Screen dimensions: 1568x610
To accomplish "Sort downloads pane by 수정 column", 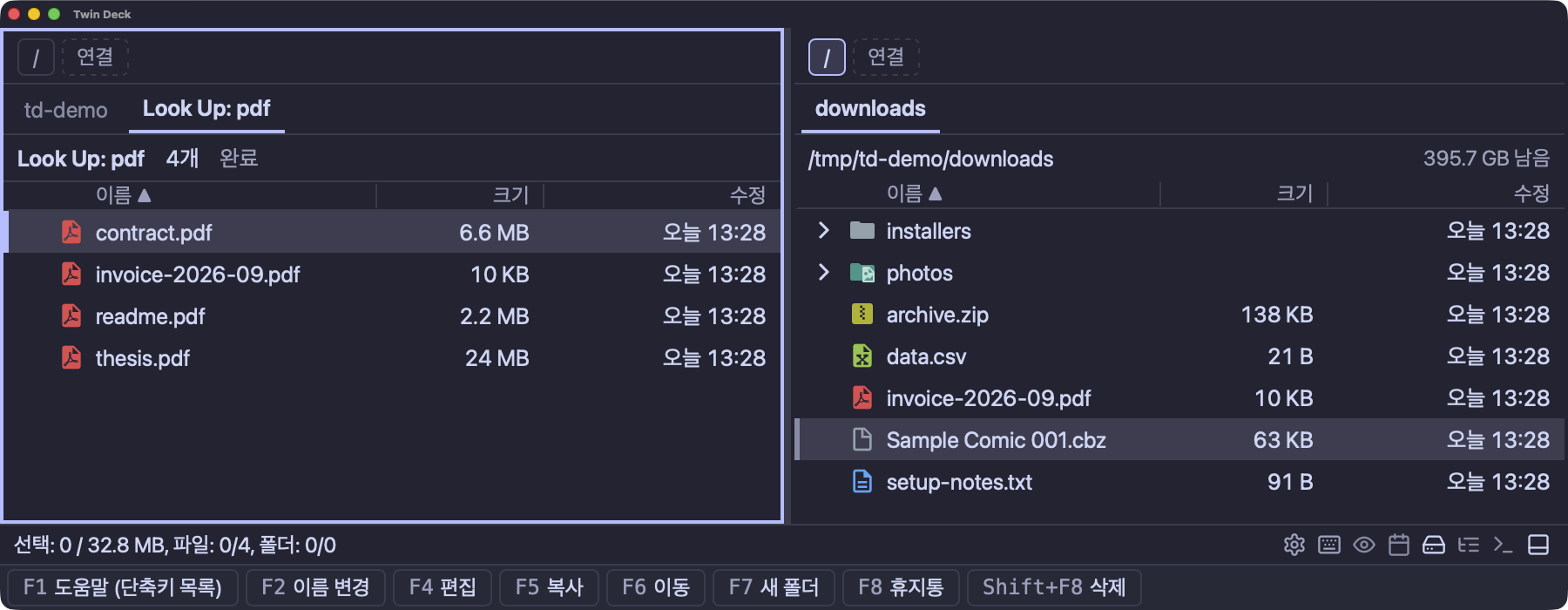I will (x=1531, y=193).
